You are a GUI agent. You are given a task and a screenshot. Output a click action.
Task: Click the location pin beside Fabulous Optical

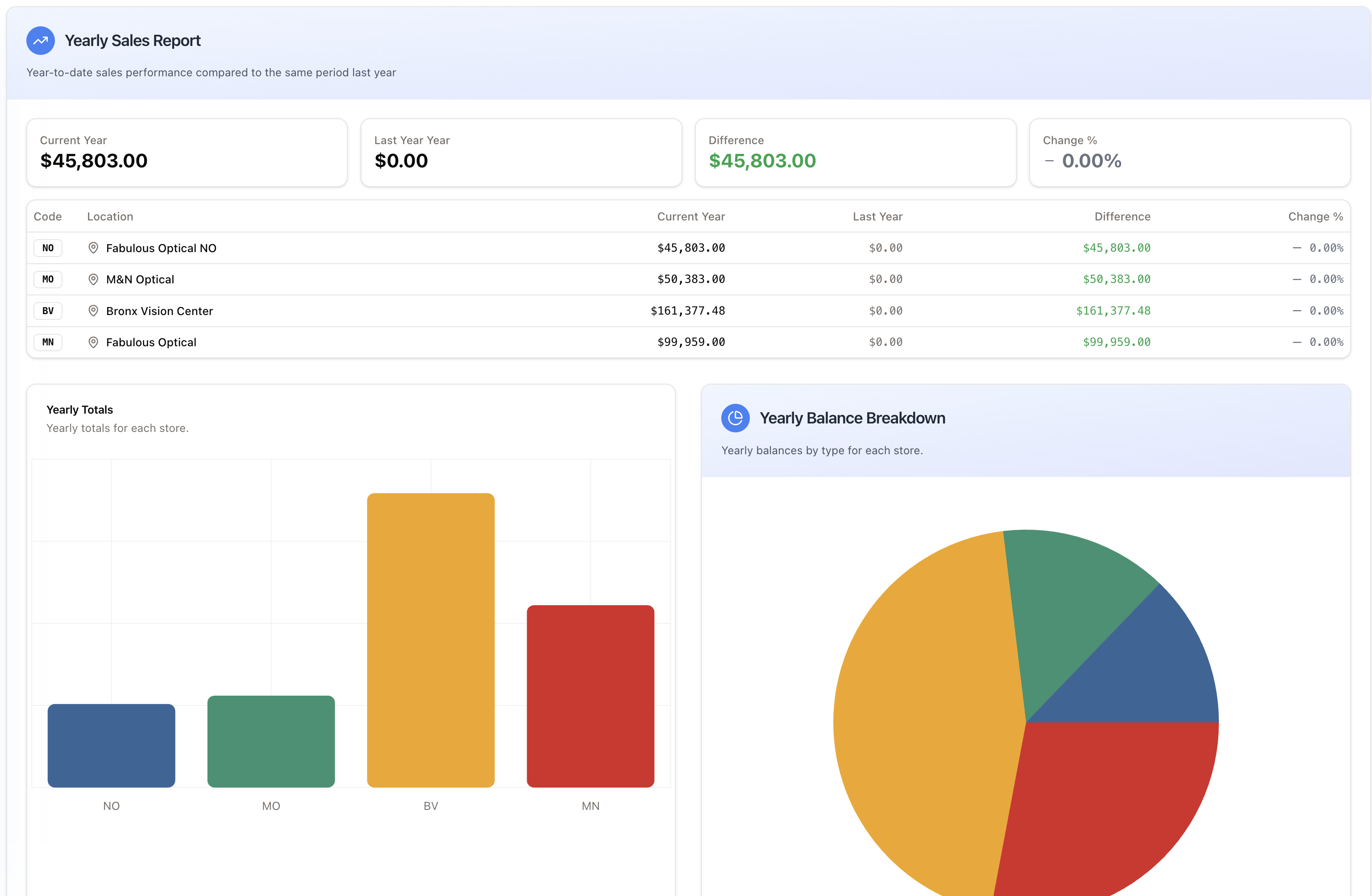click(93, 342)
